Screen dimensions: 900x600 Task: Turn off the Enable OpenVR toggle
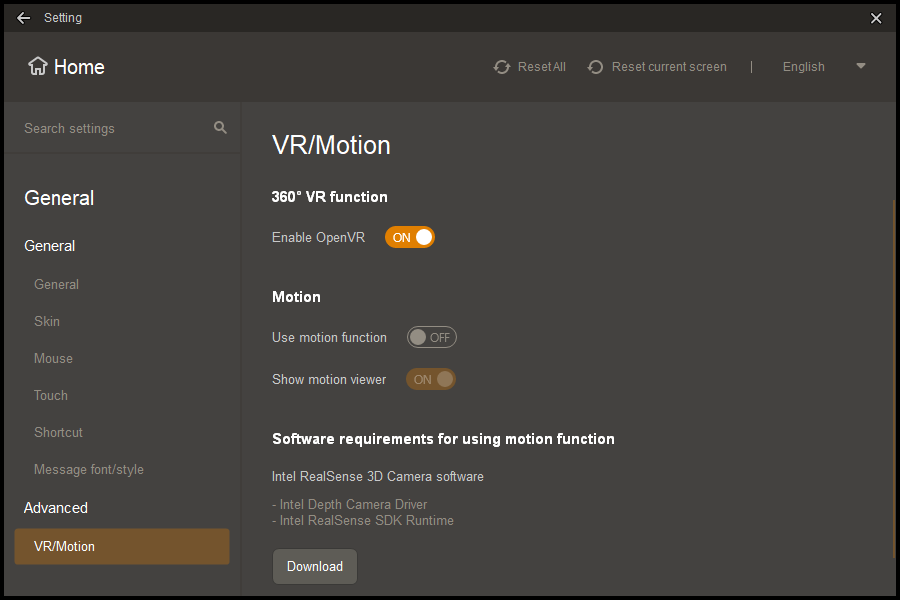point(410,237)
